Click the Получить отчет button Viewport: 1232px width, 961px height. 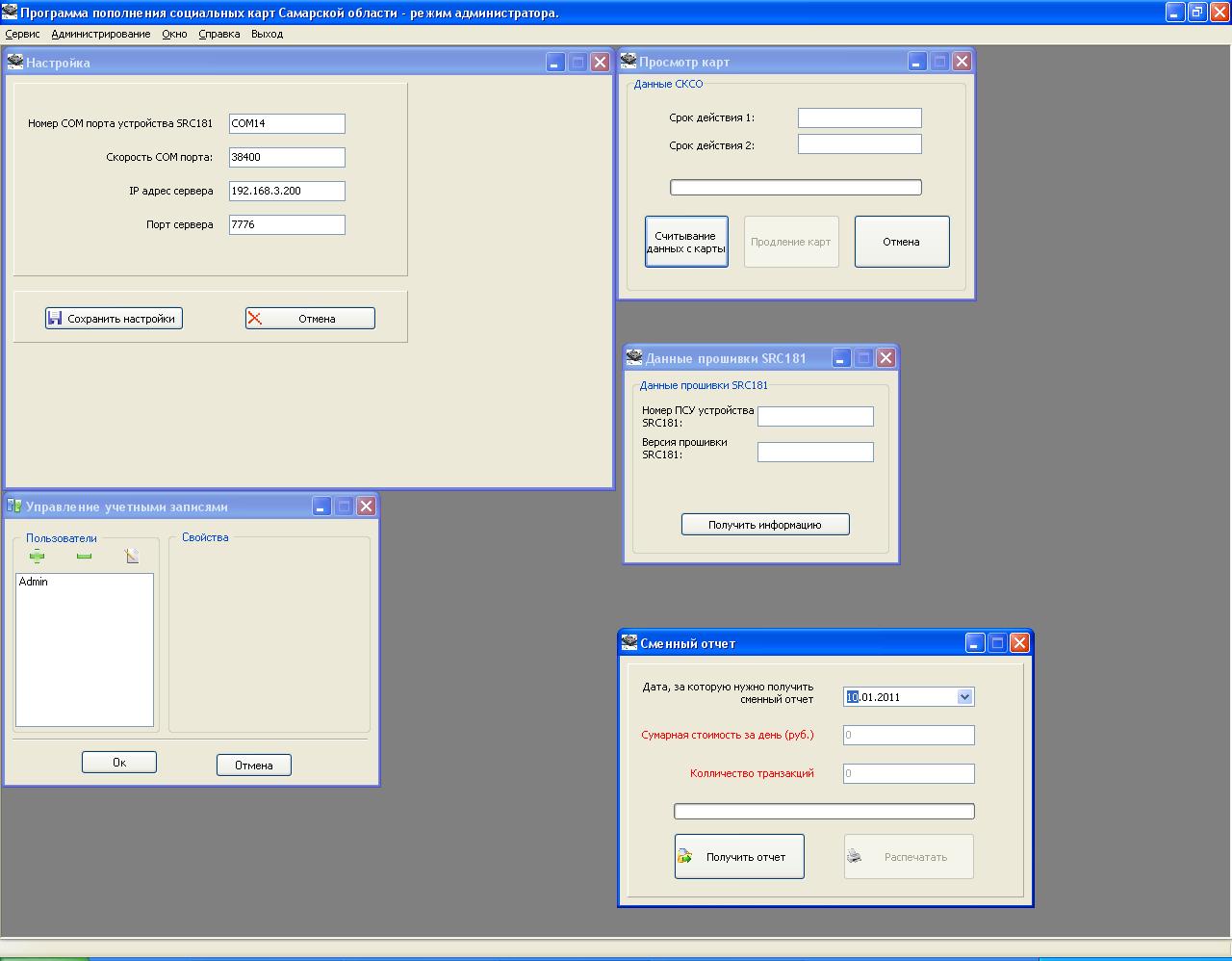(739, 856)
